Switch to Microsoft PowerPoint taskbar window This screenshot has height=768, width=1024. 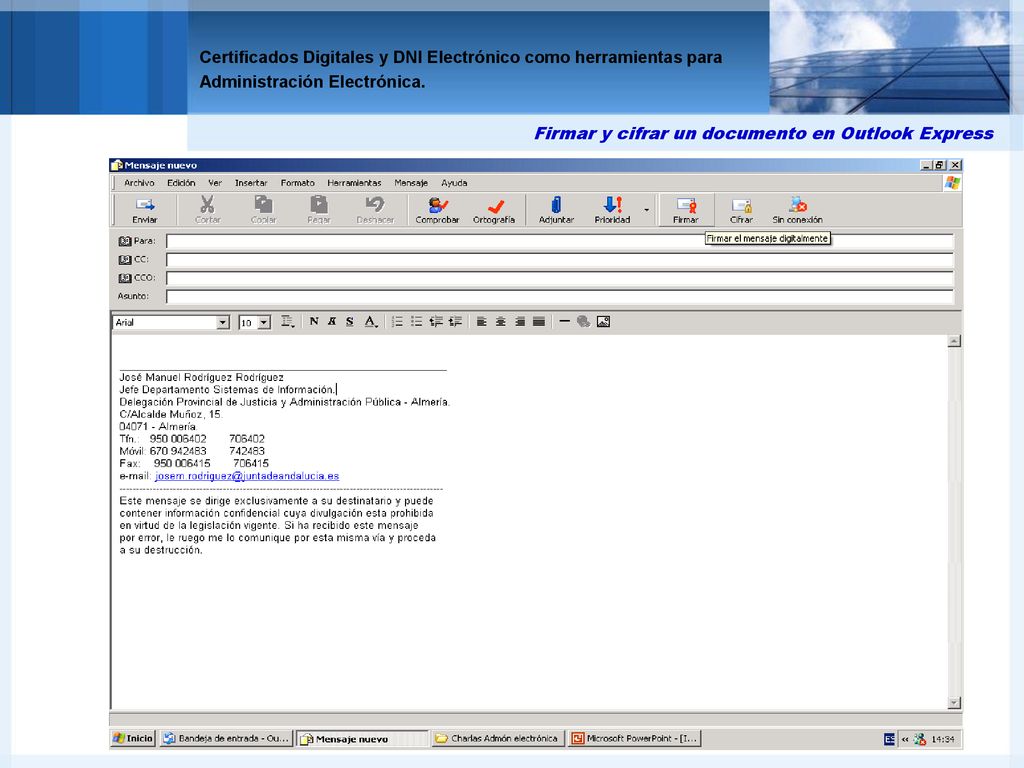tap(635, 739)
